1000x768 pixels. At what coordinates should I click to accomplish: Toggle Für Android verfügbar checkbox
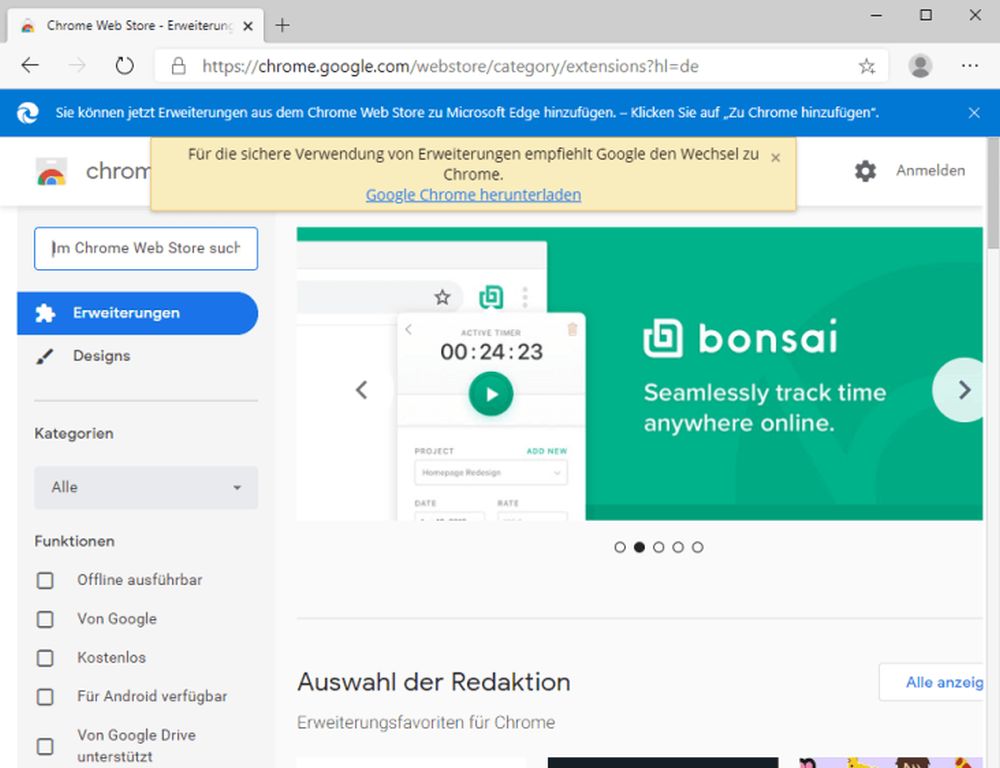pos(45,697)
